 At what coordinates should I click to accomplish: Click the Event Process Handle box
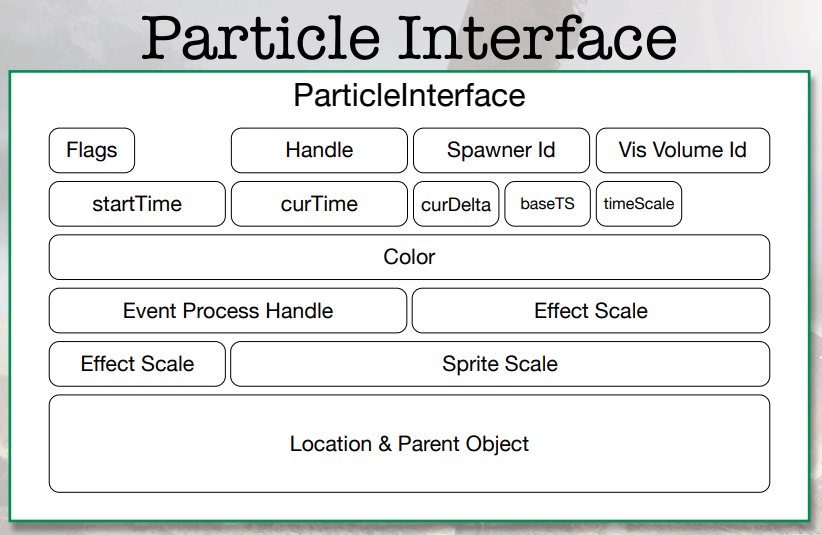(228, 311)
